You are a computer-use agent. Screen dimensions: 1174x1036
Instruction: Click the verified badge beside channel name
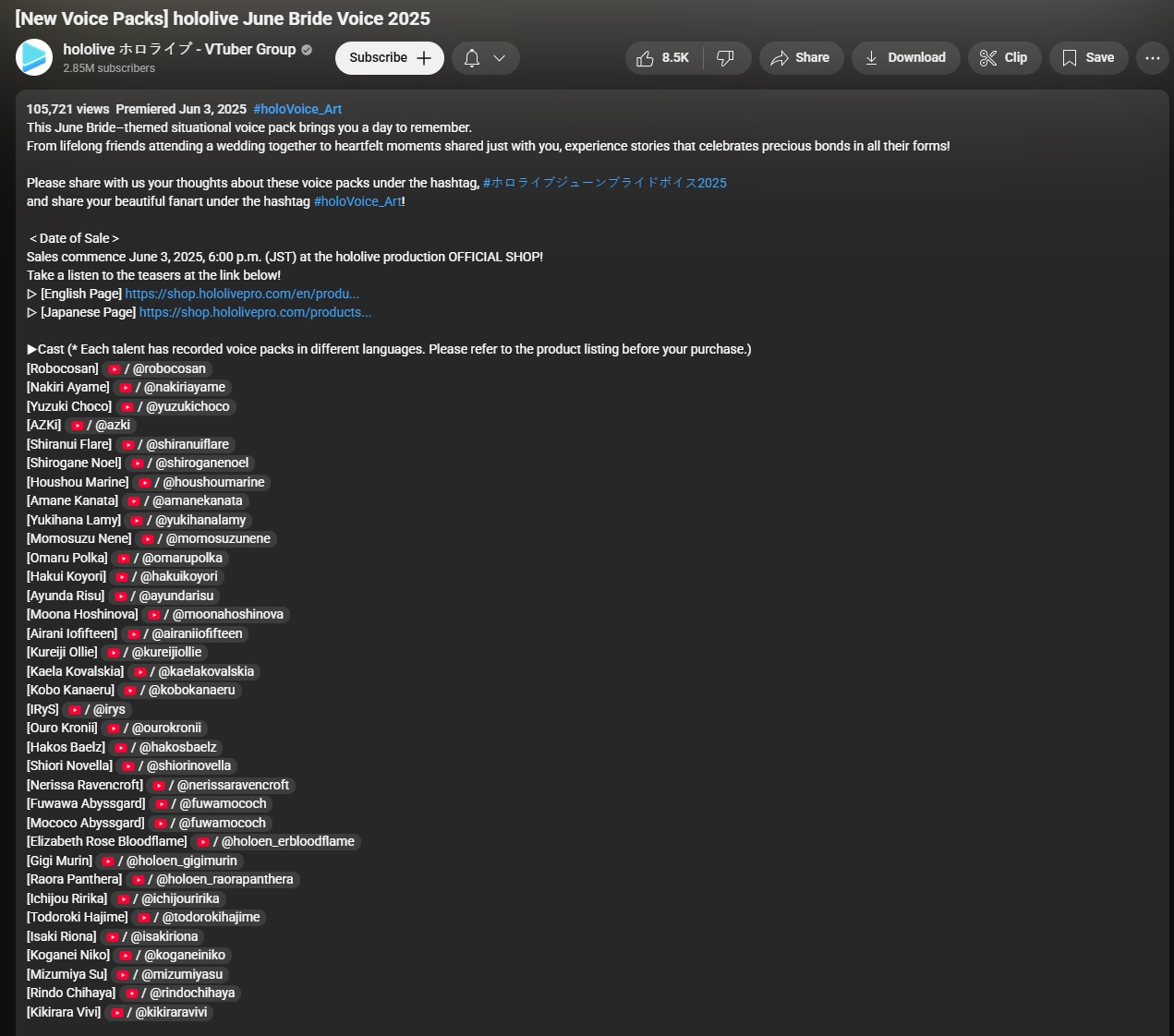(307, 50)
